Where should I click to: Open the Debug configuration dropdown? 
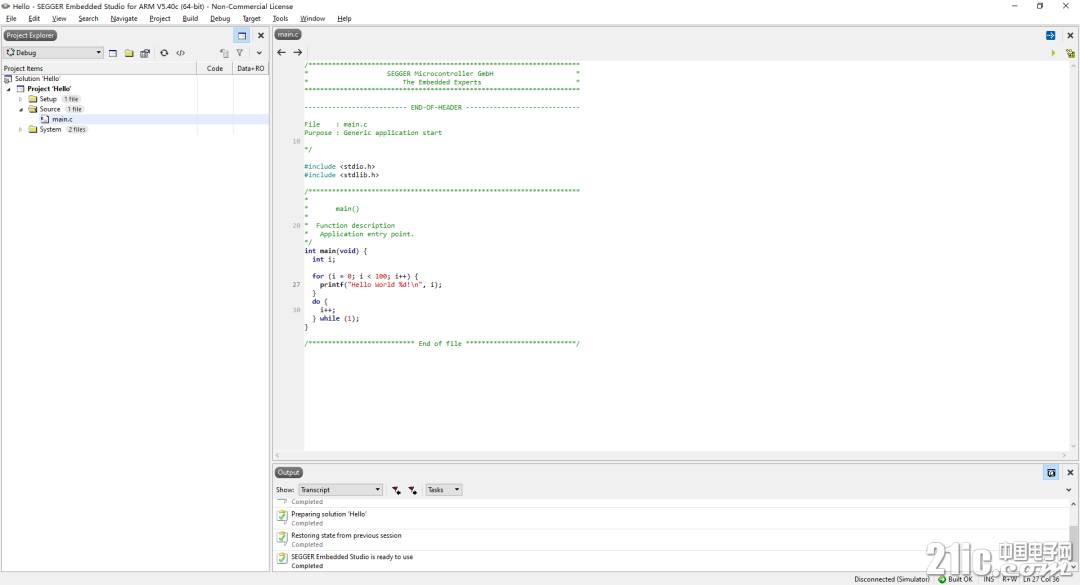coord(54,53)
